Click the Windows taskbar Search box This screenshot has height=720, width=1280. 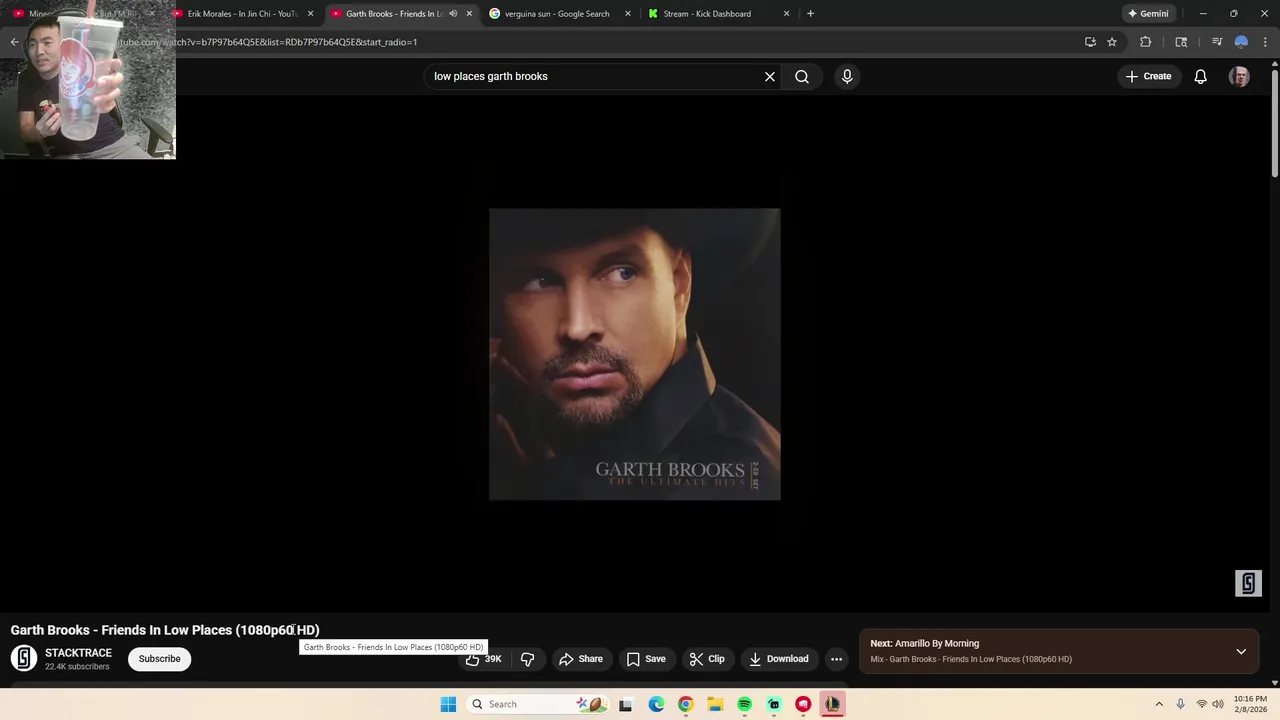tap(538, 704)
